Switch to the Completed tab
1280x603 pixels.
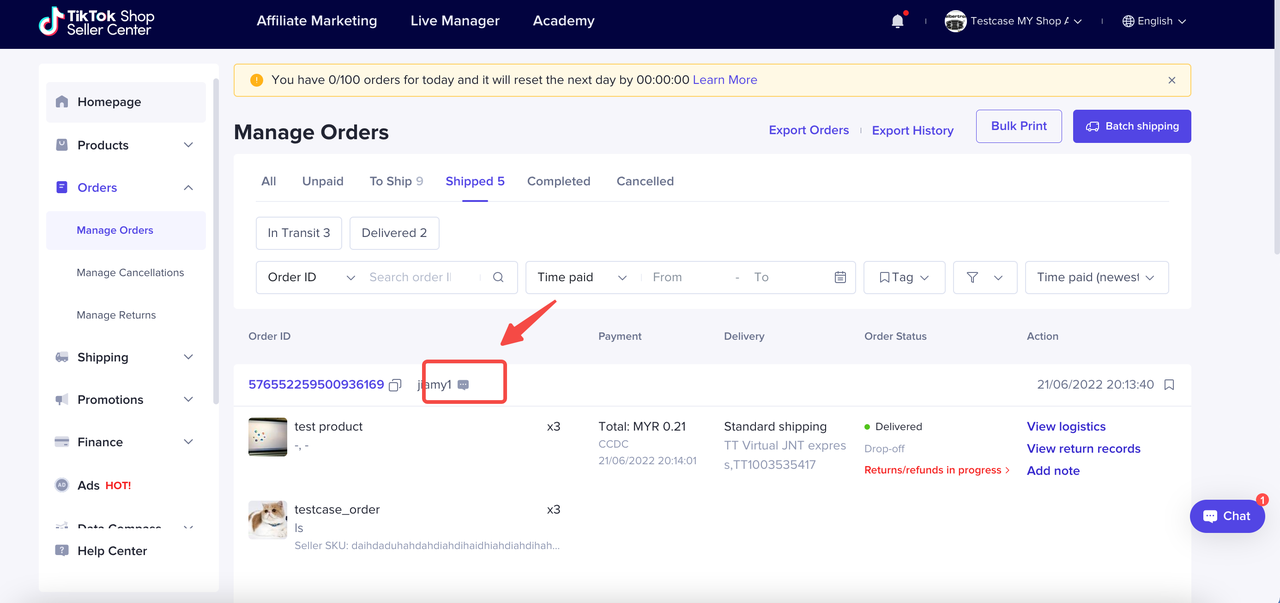click(558, 181)
